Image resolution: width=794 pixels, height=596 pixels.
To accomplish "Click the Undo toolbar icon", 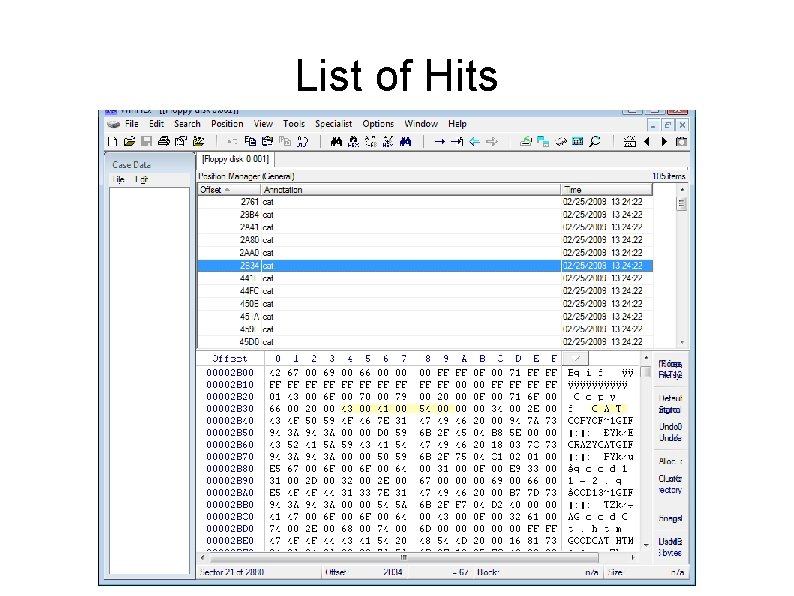I will pos(232,141).
